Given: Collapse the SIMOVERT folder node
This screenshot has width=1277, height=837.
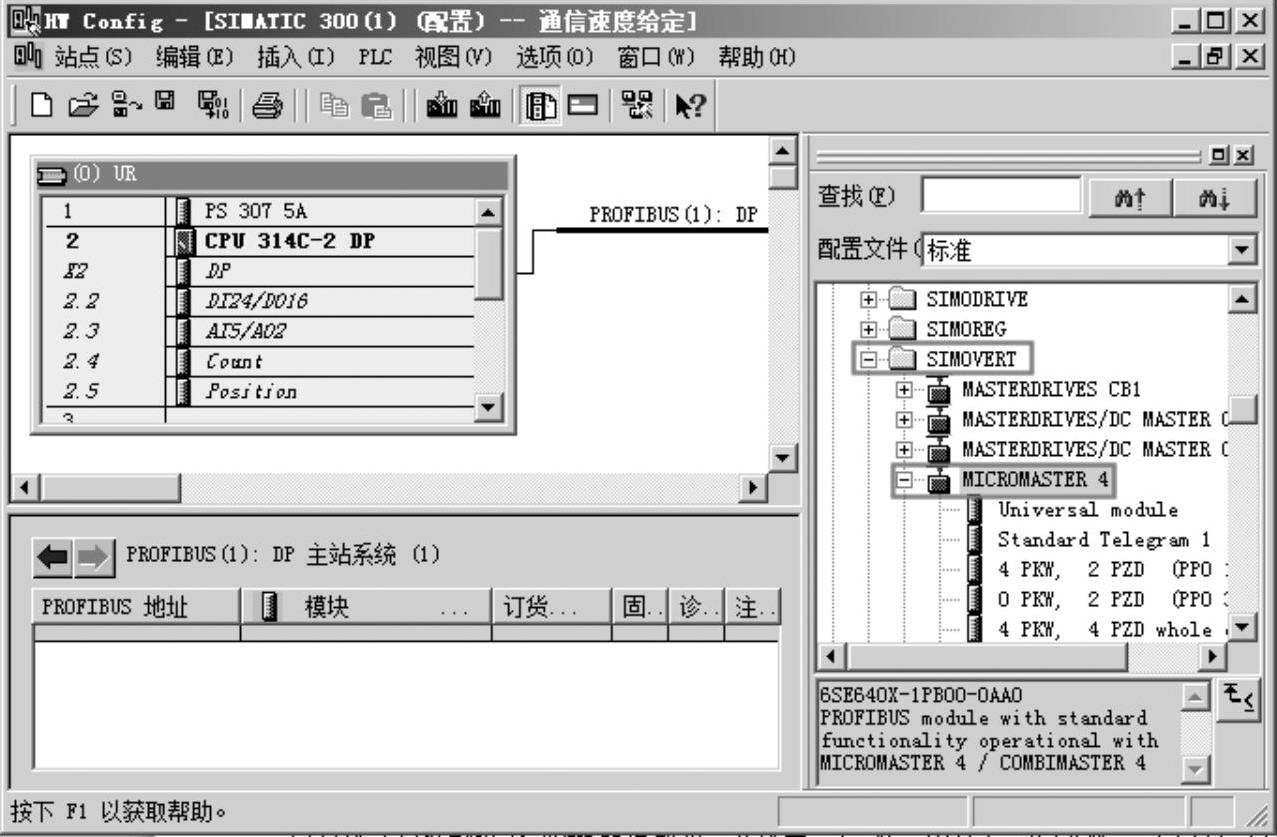Looking at the screenshot, I should [x=869, y=358].
